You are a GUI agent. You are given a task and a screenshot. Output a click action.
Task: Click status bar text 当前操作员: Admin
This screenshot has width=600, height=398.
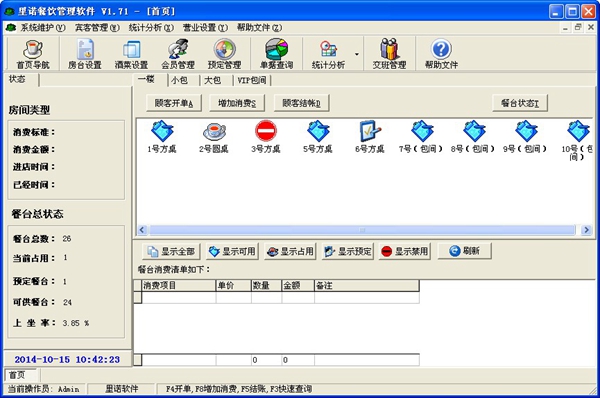(44, 389)
